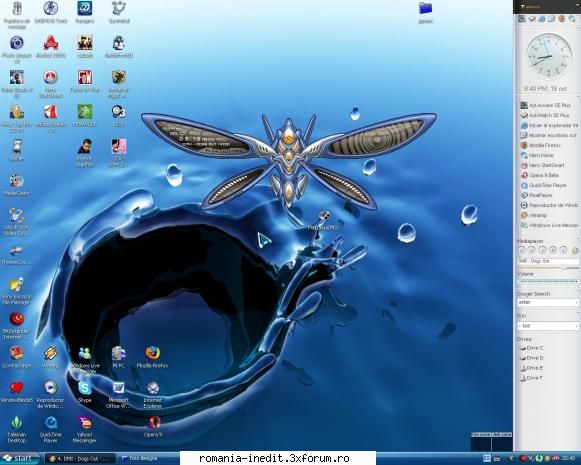Launch Mozilla Firefox from the desktop icon

click(152, 357)
